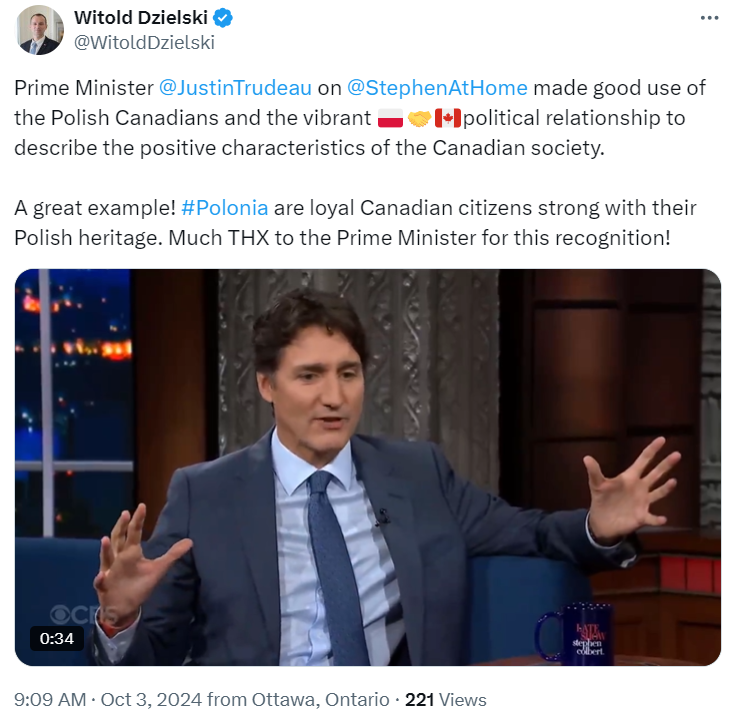
Task: Click the handshake emoji
Action: 419,118
